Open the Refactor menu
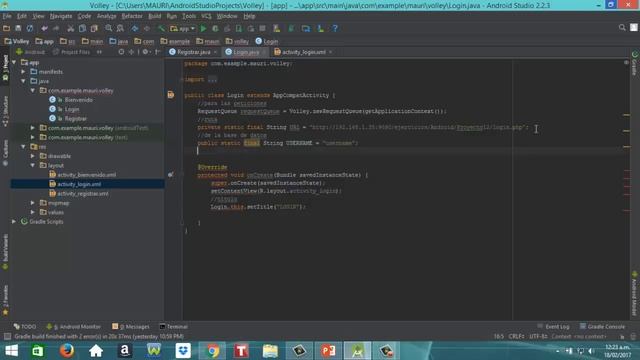Viewport: 640px width, 360px height. (132, 16)
